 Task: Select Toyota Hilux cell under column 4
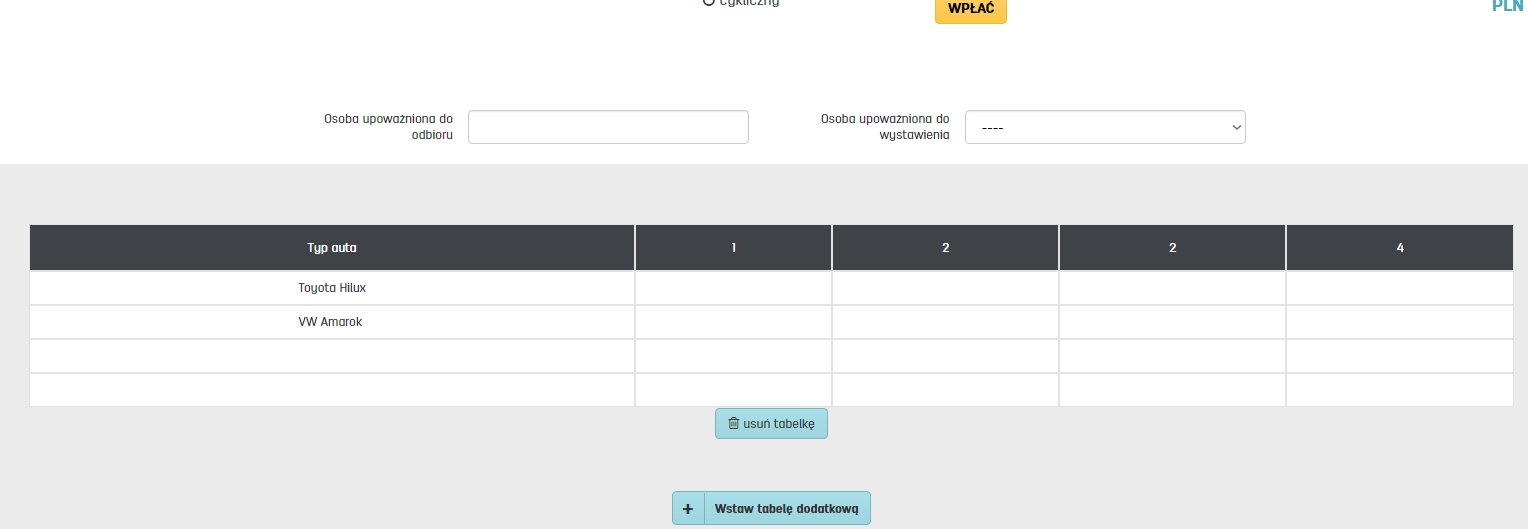coord(1399,288)
